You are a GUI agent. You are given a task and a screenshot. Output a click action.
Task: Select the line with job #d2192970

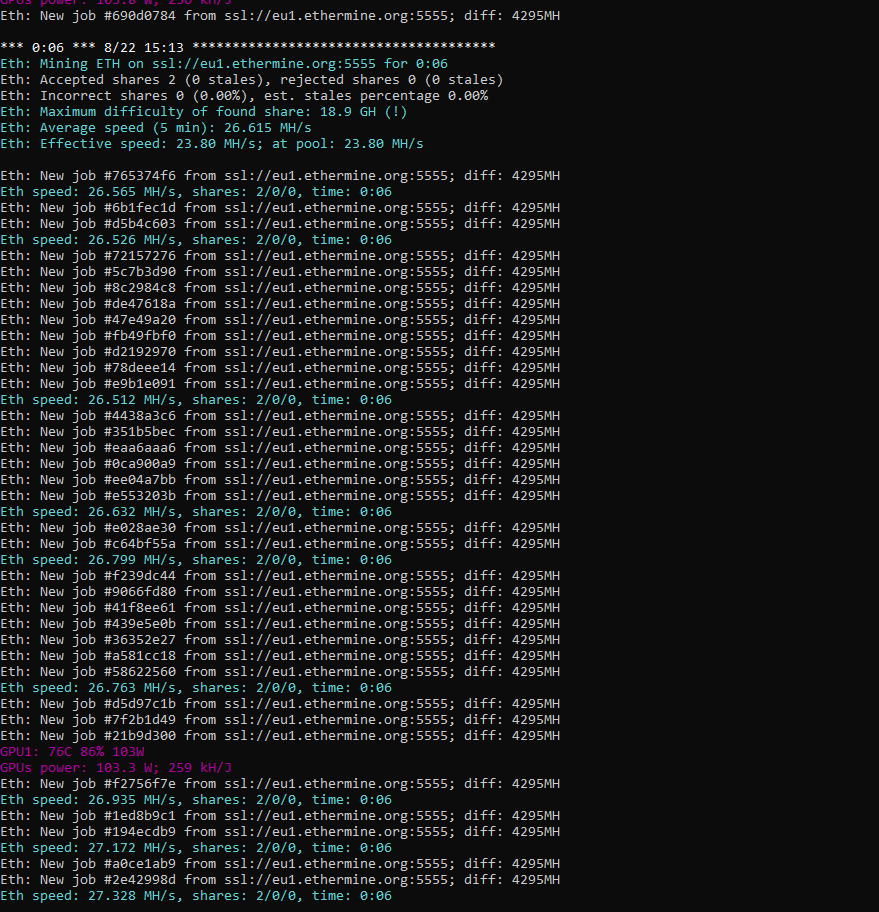(280, 351)
